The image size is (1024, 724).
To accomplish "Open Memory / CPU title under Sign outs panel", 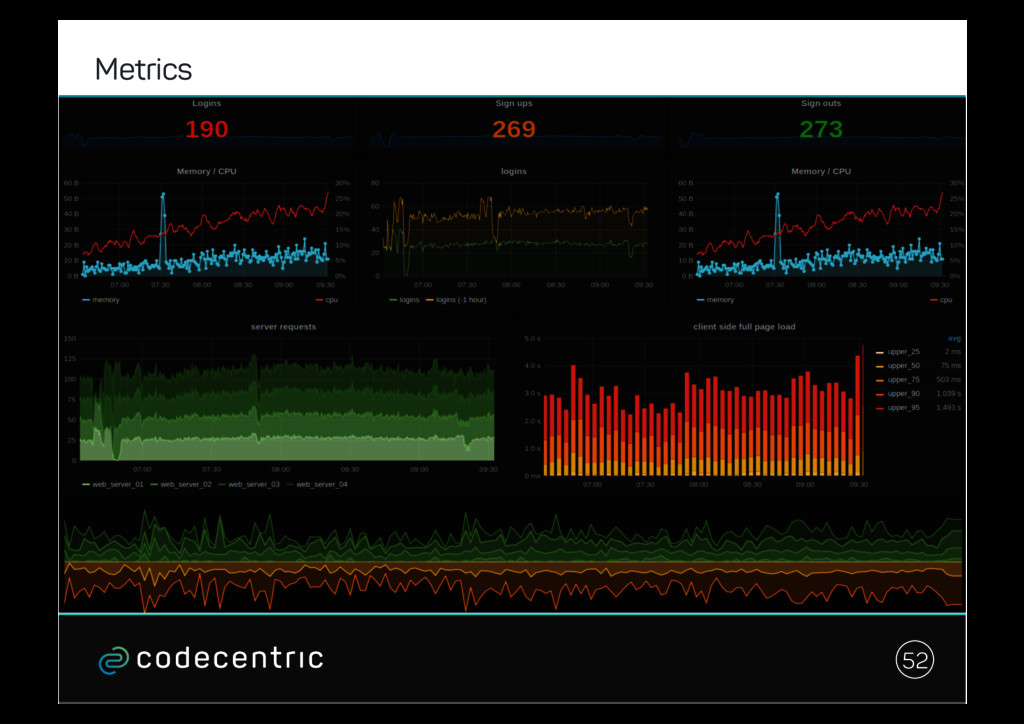I will coord(821,171).
